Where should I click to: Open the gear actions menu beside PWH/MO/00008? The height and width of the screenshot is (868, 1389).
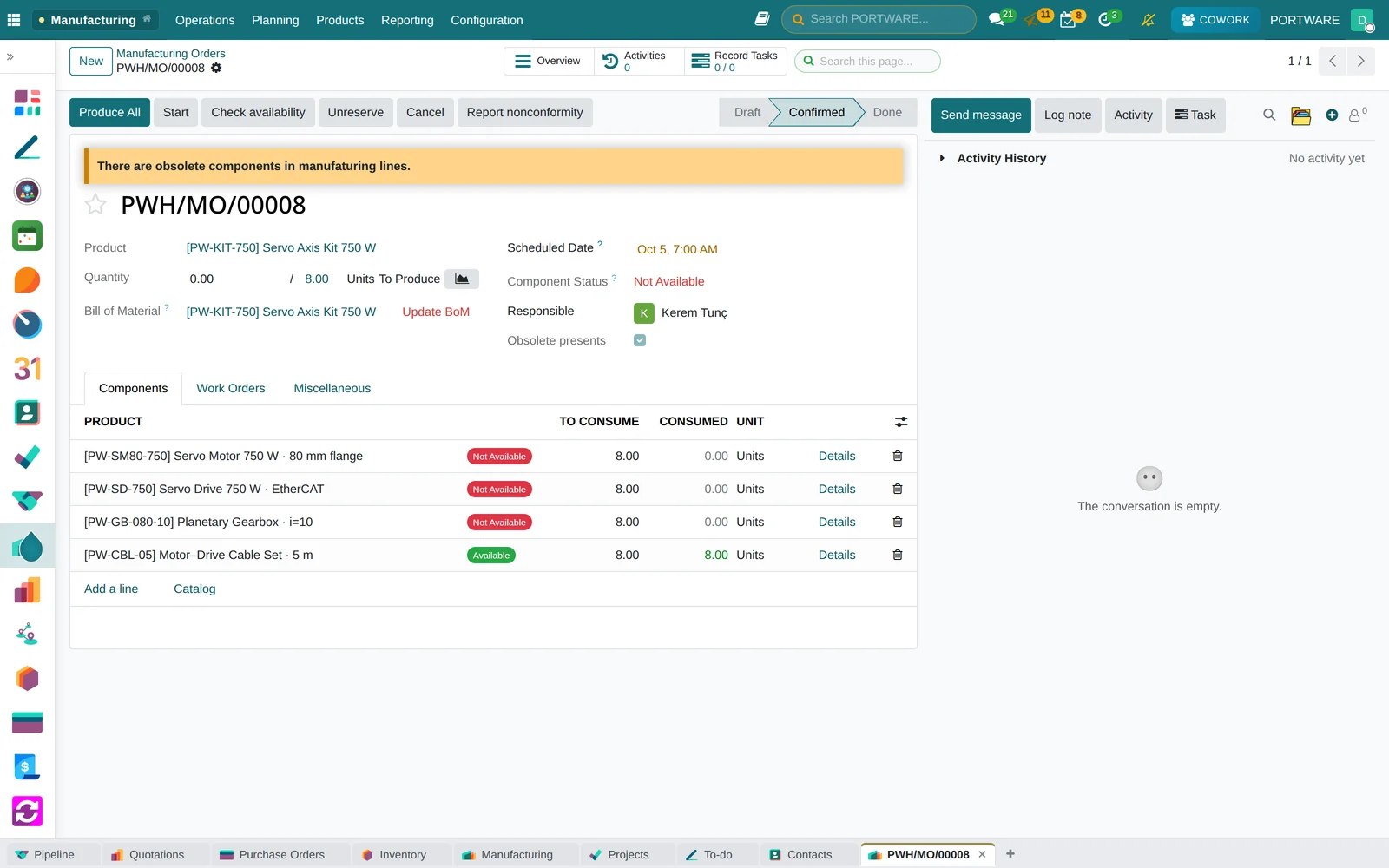tap(216, 68)
